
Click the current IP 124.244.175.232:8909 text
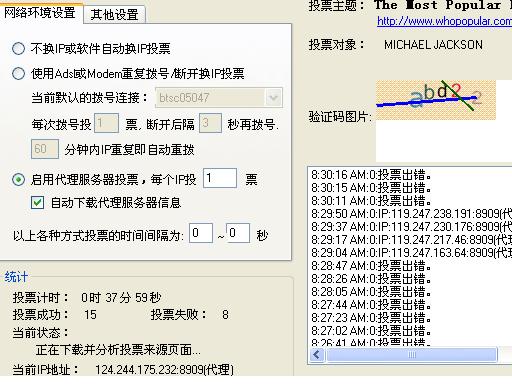164,370
